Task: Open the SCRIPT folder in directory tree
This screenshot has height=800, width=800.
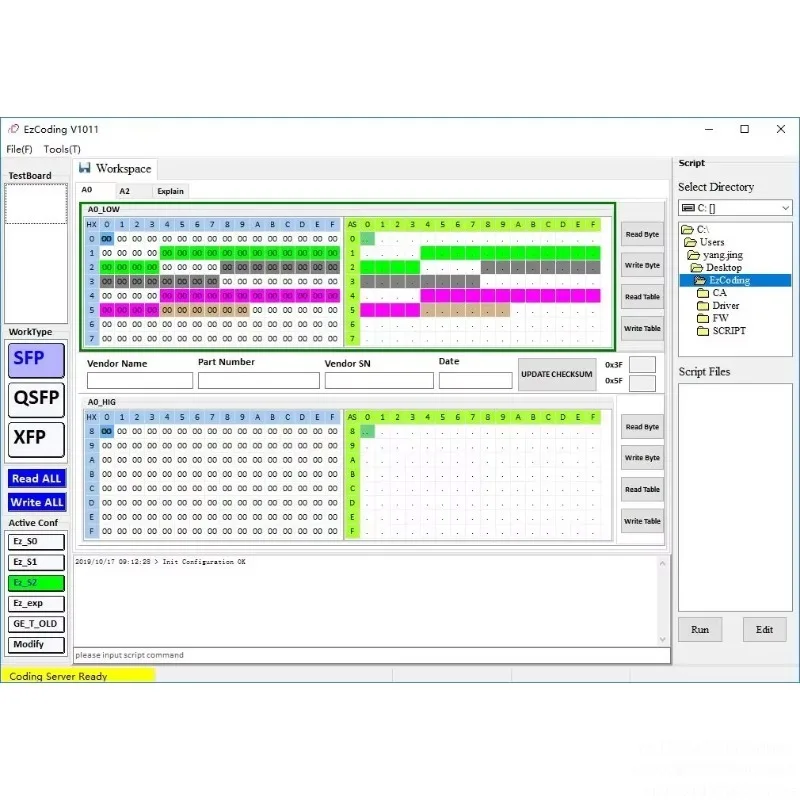Action: click(x=729, y=331)
